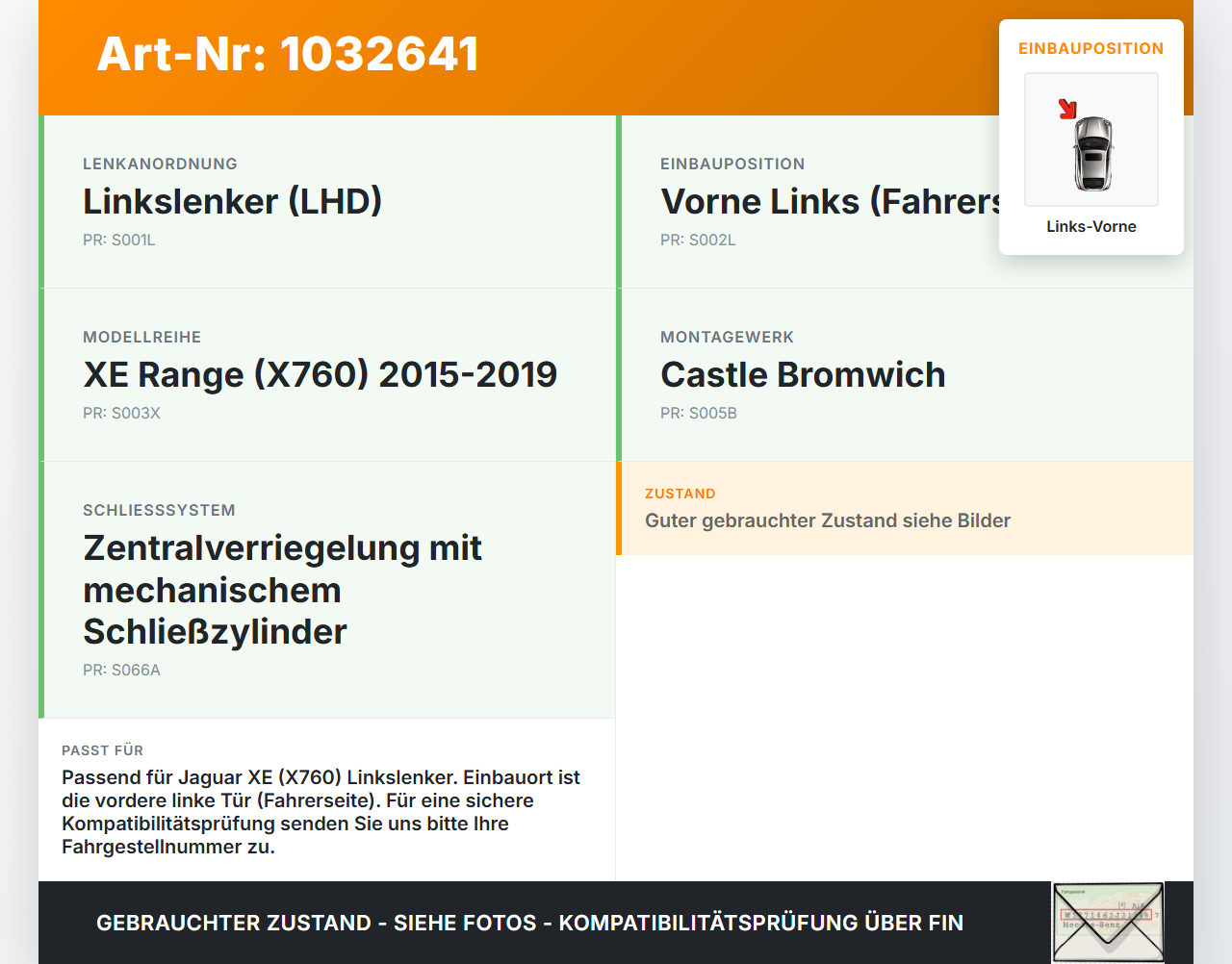Open the crossed-out envelope document thumbnail
Viewport: 1232px width, 964px height.
(1108, 922)
